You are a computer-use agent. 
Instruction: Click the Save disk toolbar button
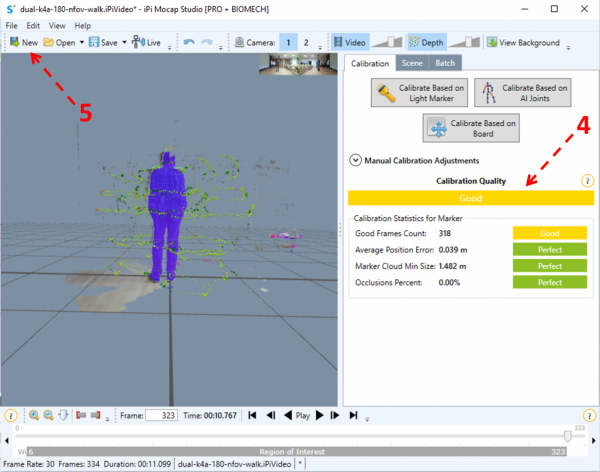point(103,42)
